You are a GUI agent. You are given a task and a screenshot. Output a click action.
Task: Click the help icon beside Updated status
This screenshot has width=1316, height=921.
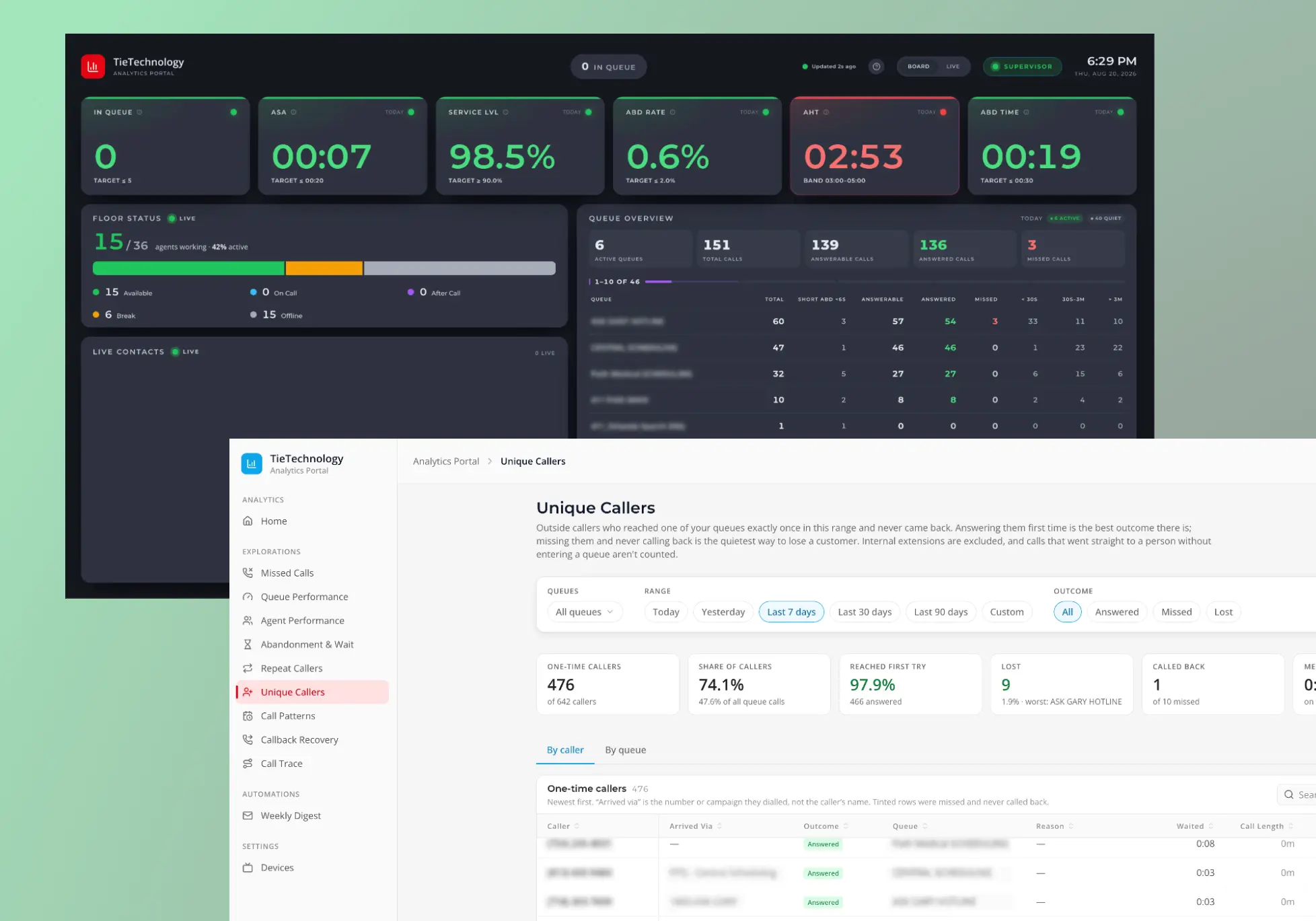(876, 67)
